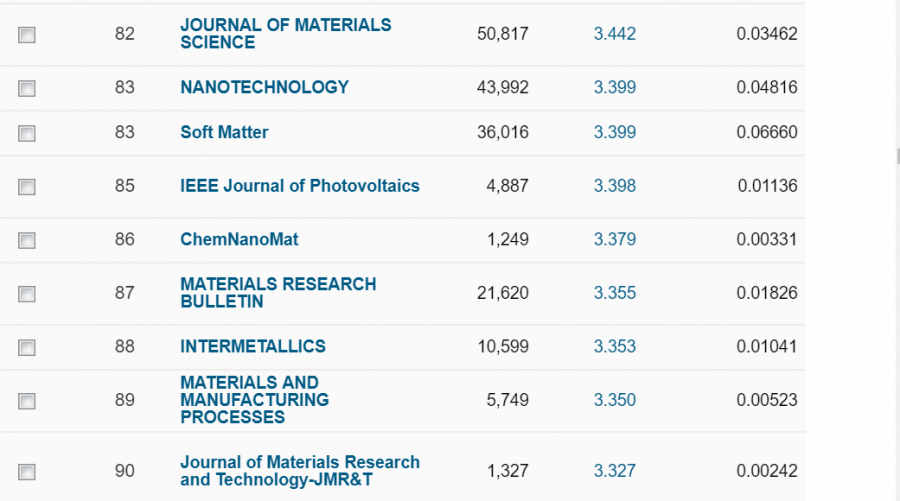Tick the Nanotechnology row checkbox
The width and height of the screenshot is (900, 501).
(x=27, y=88)
